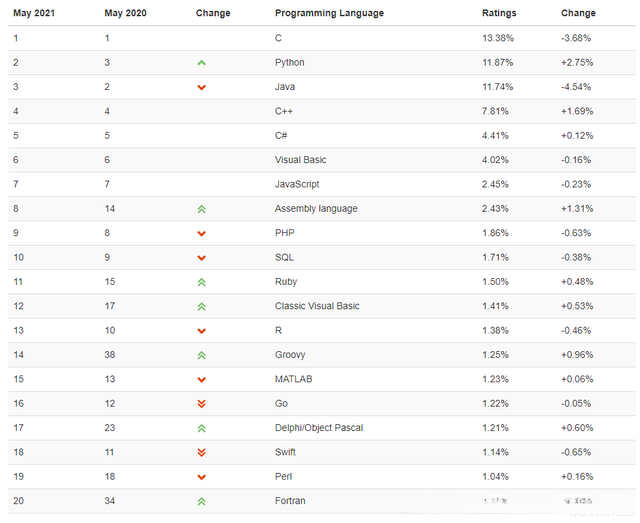Click double red down arrow beside Swift
Screen dimensions: 640x523
(202, 453)
